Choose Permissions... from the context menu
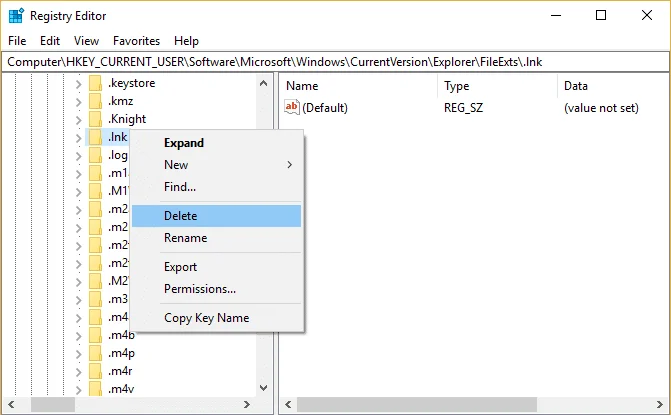 tap(217, 289)
